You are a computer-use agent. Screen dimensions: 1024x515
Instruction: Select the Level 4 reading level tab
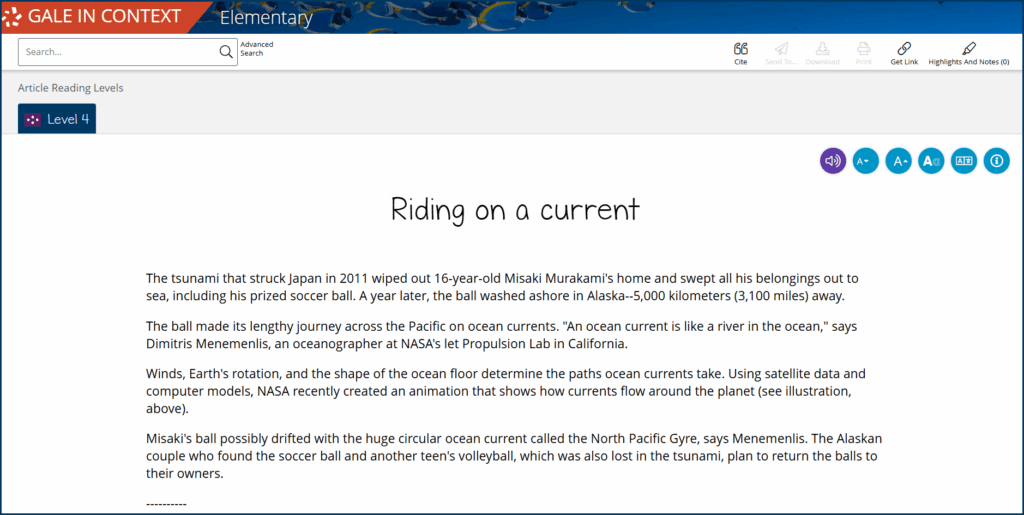pyautogui.click(x=57, y=119)
